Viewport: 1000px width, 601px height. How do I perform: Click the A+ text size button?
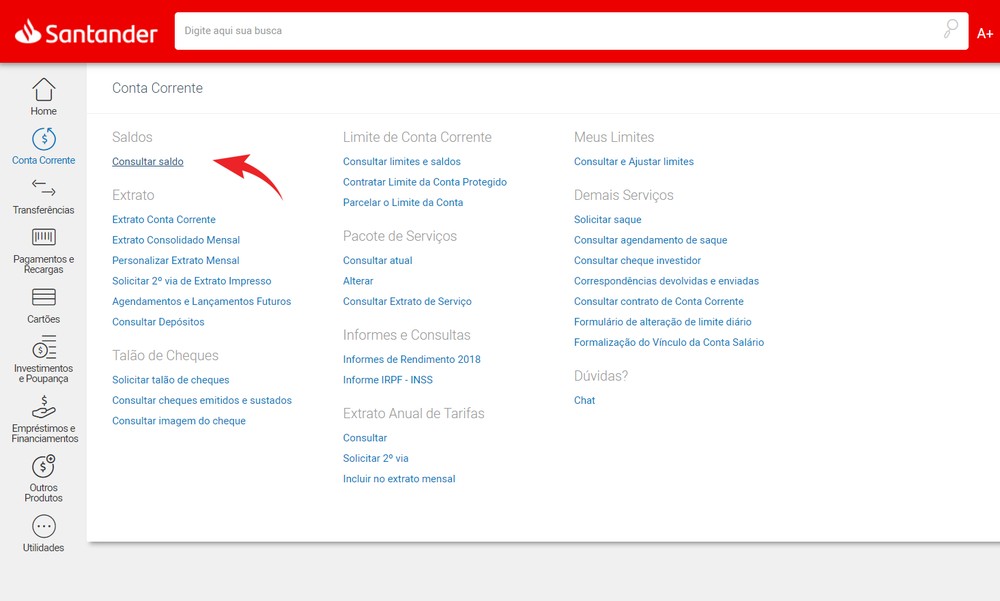tap(984, 31)
